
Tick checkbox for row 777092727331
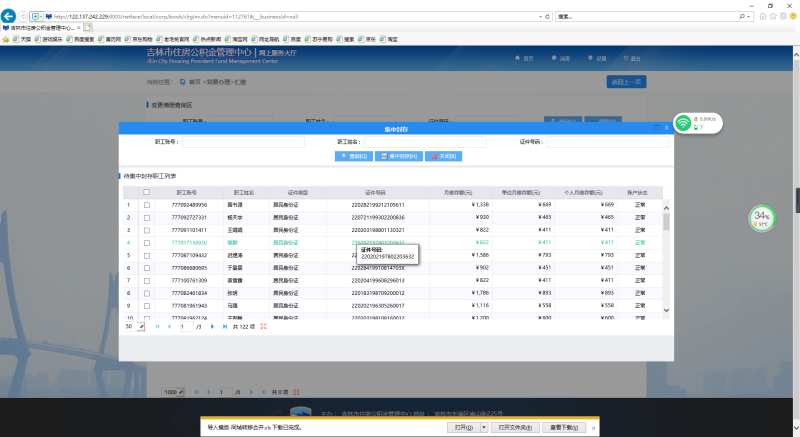[x=147, y=218]
